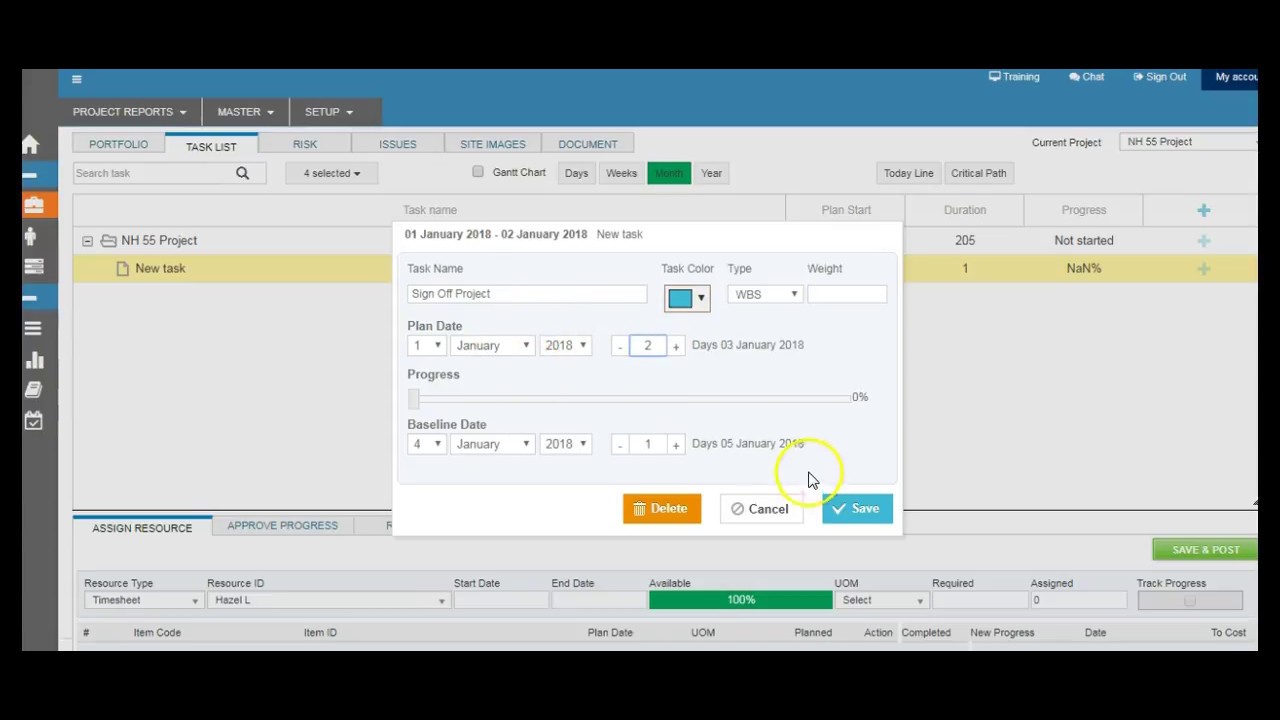
Task: Toggle the Critical Path button
Action: [979, 173]
